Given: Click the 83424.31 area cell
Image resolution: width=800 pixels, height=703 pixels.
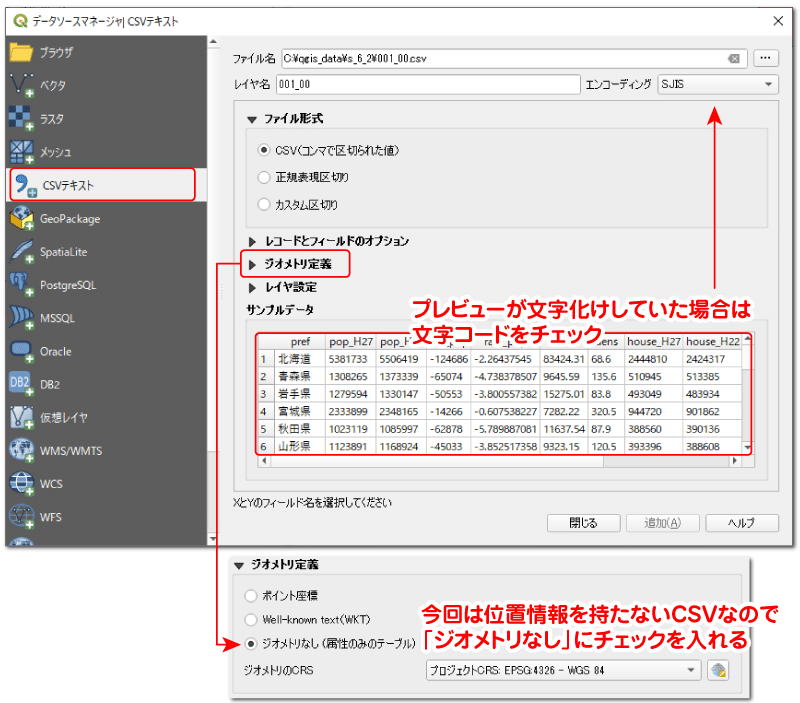Looking at the screenshot, I should tap(564, 359).
